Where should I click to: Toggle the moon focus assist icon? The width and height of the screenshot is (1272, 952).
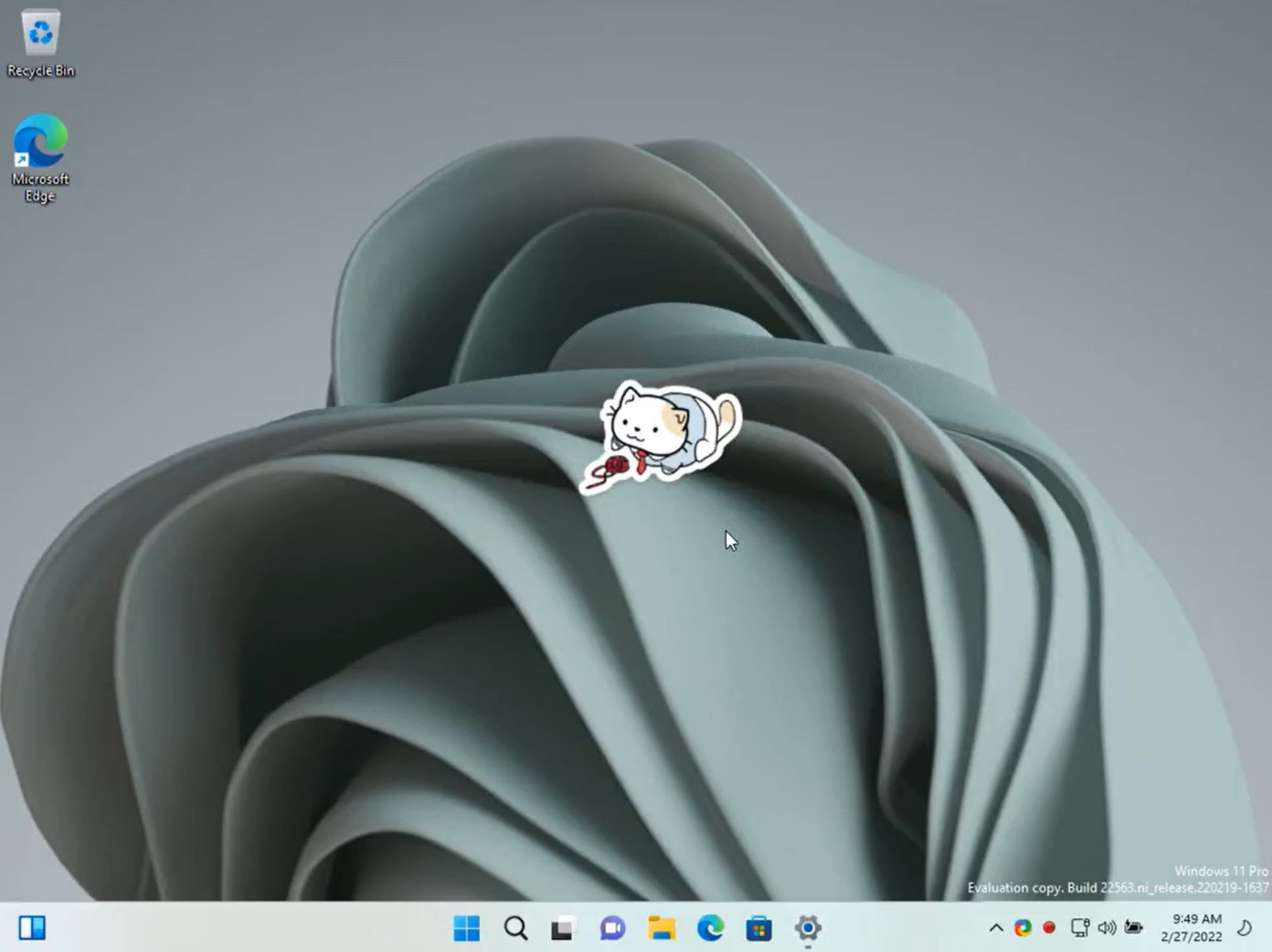tap(1245, 928)
